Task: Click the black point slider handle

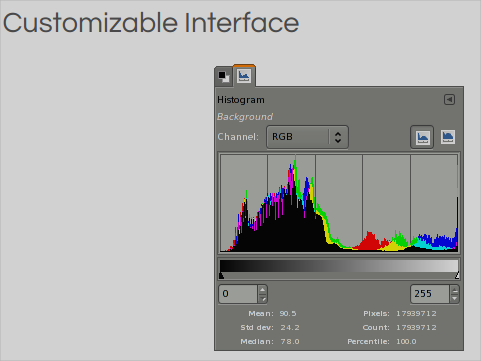Action: (221, 275)
